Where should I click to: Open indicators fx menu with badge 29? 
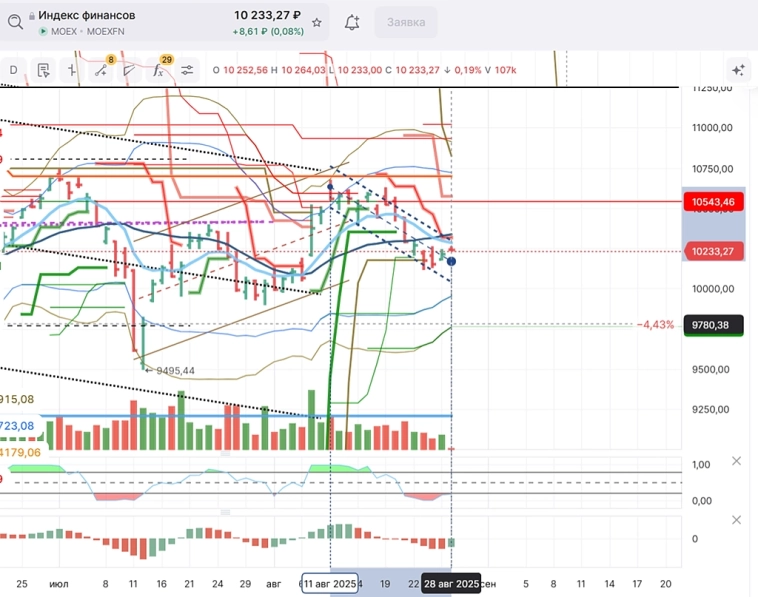(x=159, y=70)
